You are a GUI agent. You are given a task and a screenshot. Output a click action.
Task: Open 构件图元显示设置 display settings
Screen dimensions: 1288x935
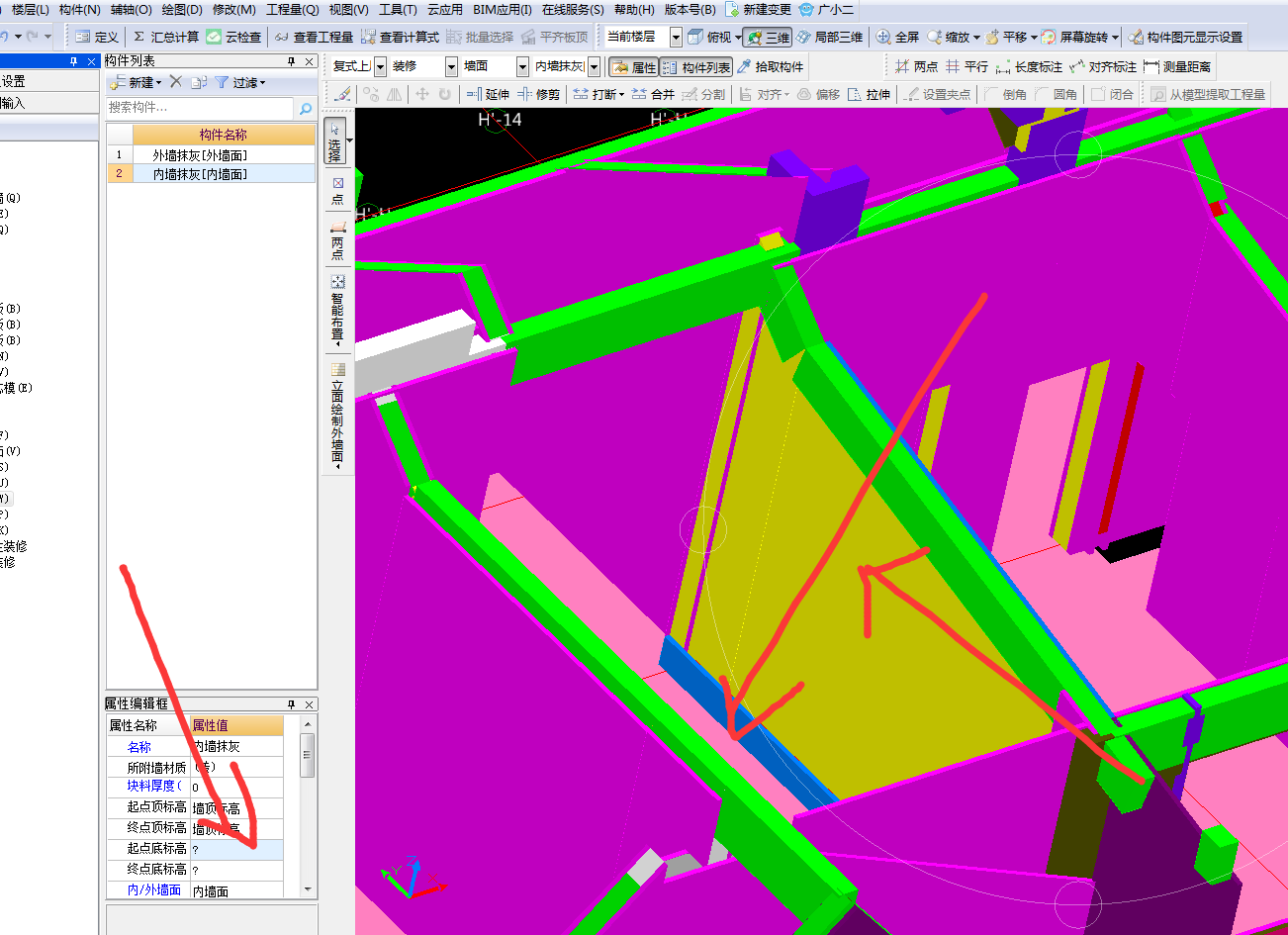coord(1185,37)
